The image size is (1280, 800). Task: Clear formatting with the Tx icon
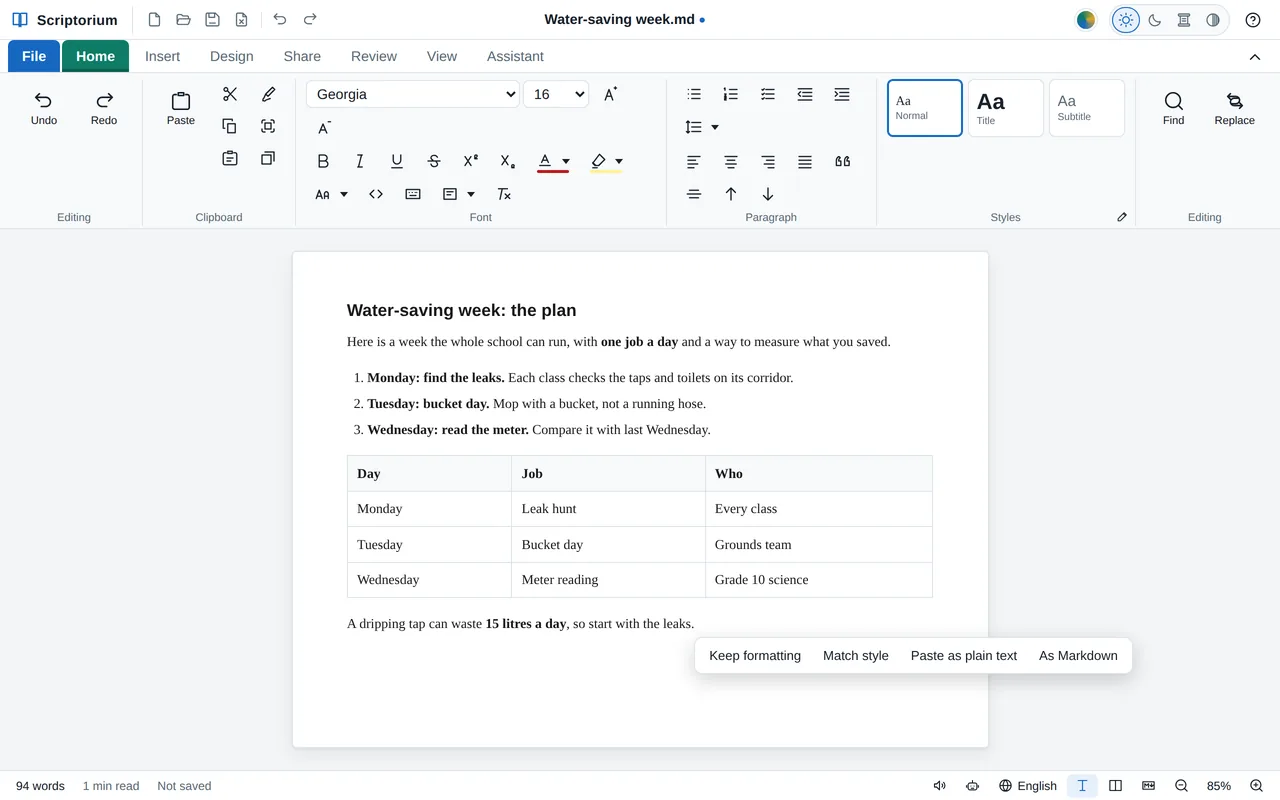coord(504,194)
